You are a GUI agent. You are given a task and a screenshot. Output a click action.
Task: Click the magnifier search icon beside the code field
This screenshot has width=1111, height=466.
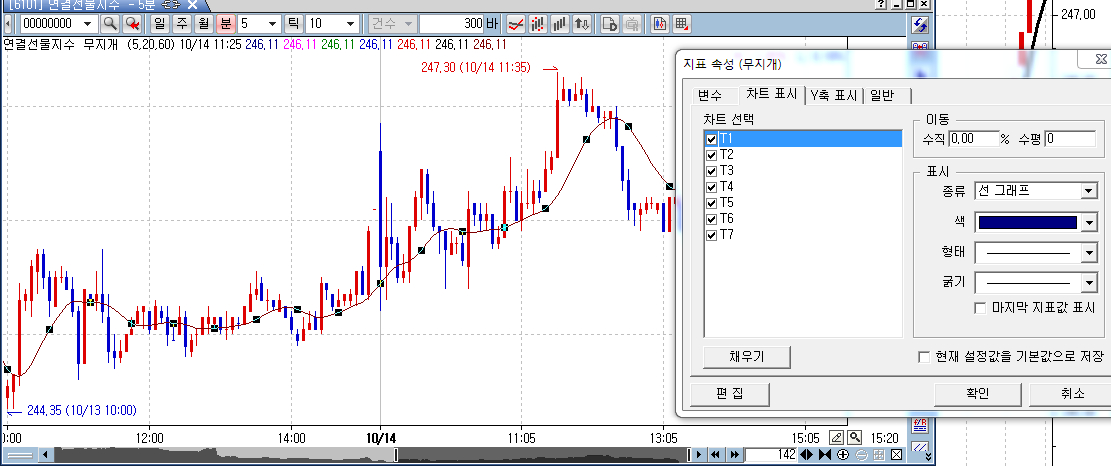point(110,23)
